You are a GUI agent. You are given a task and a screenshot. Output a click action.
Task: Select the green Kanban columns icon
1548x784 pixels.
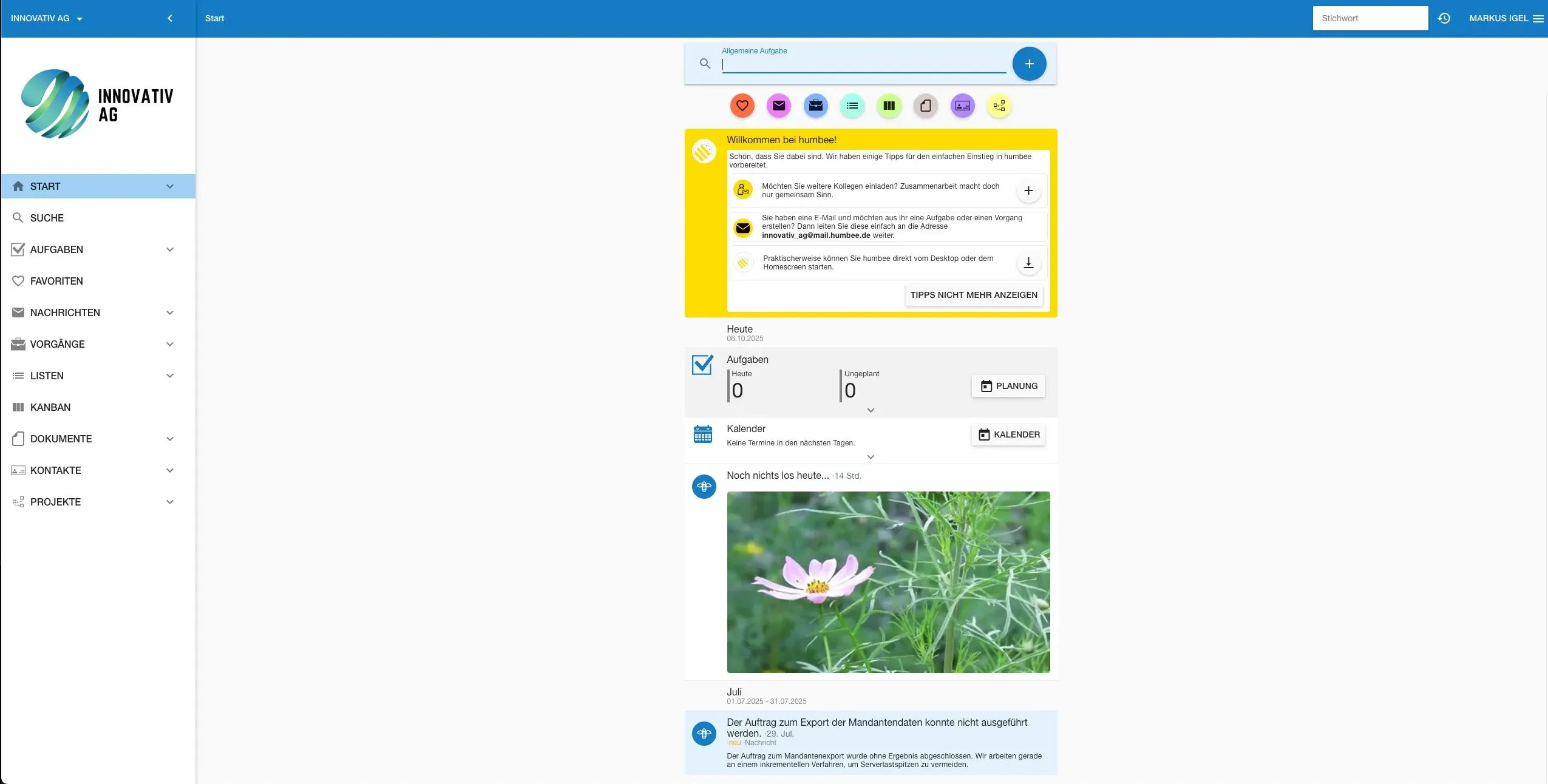[x=888, y=106]
